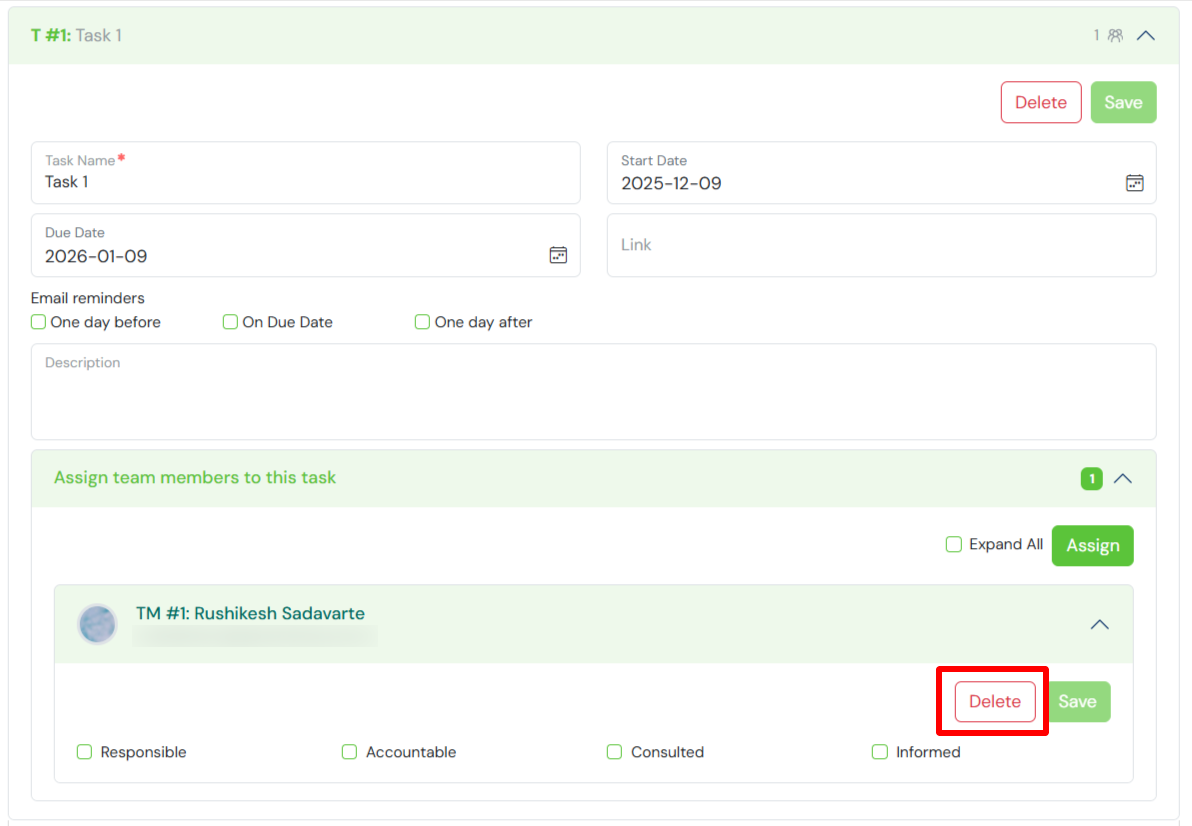Screen dimensions: 1192x826
Task: Tick the One day after reminder
Action: [x=423, y=322]
